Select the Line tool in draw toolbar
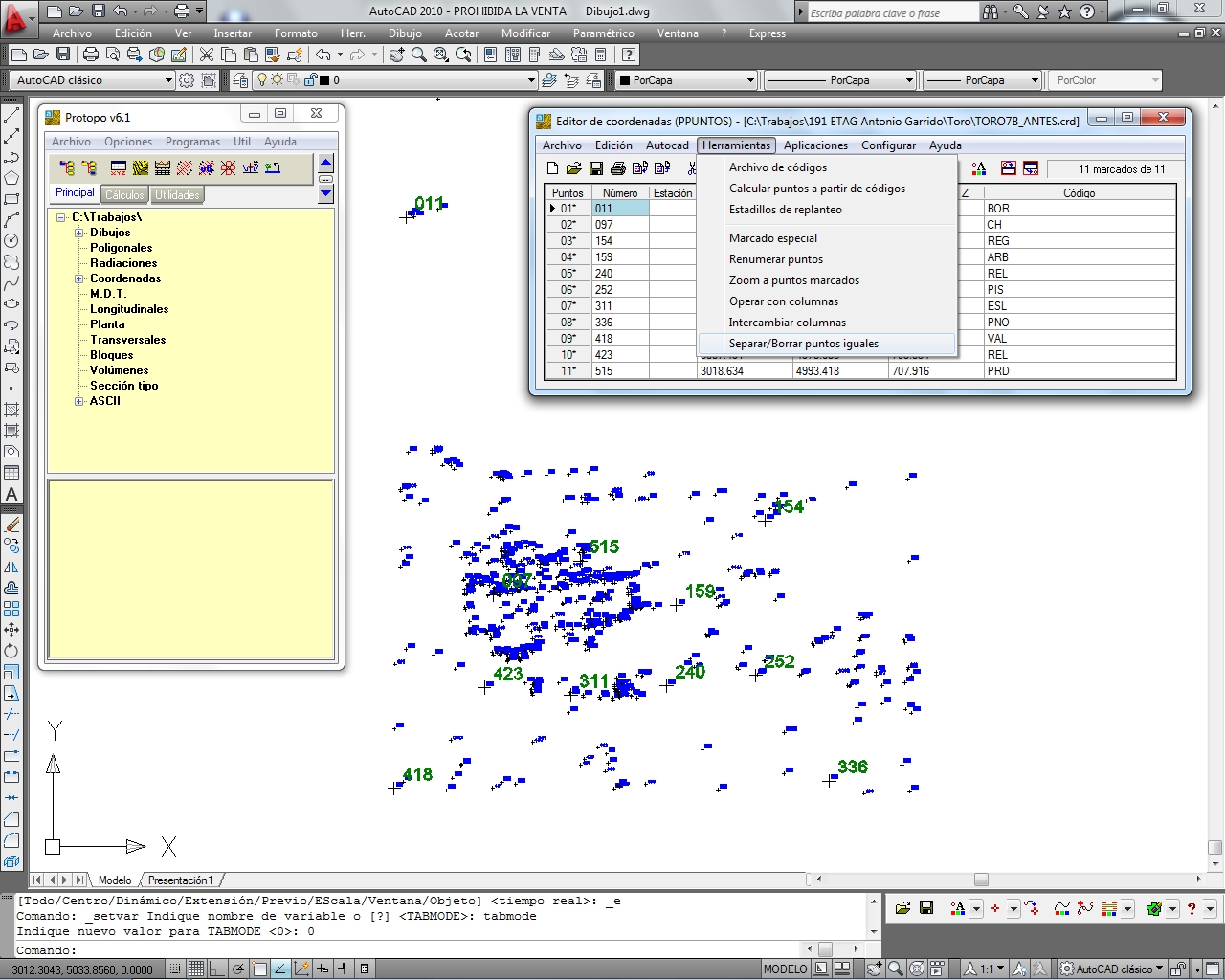1225x980 pixels. coord(11,115)
